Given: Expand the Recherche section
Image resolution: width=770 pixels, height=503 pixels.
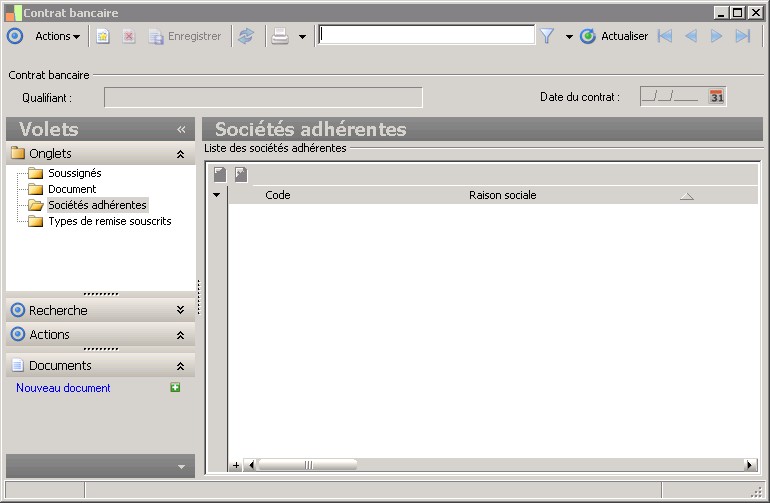Looking at the screenshot, I should coord(180,309).
